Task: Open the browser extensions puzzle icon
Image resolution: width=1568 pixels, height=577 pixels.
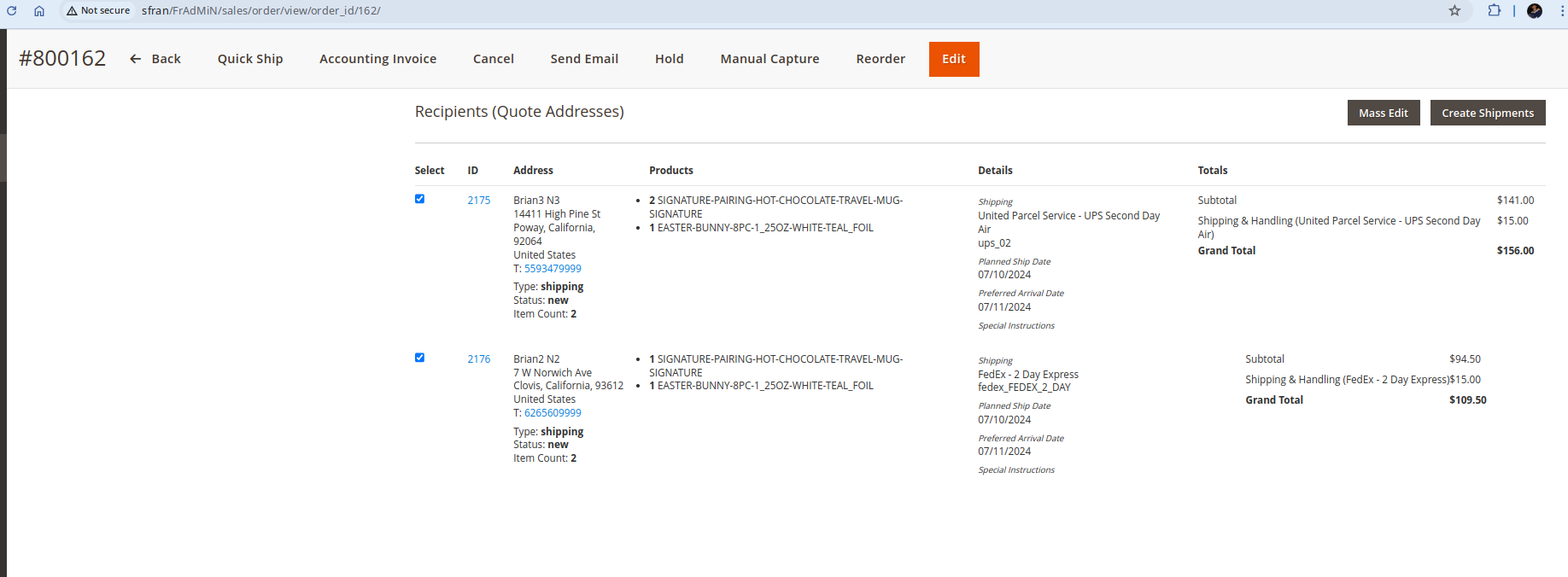Action: (x=1494, y=11)
